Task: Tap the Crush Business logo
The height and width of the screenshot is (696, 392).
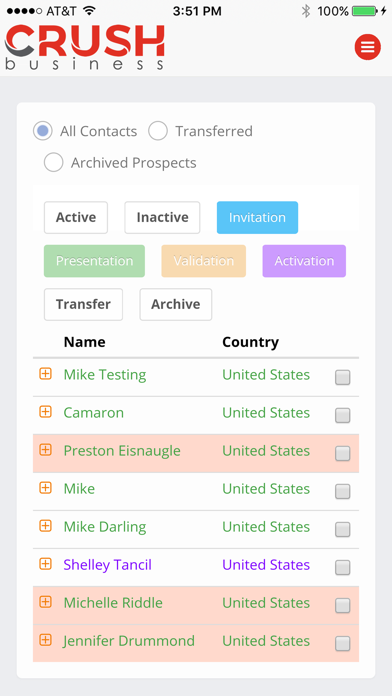Action: [x=85, y=47]
